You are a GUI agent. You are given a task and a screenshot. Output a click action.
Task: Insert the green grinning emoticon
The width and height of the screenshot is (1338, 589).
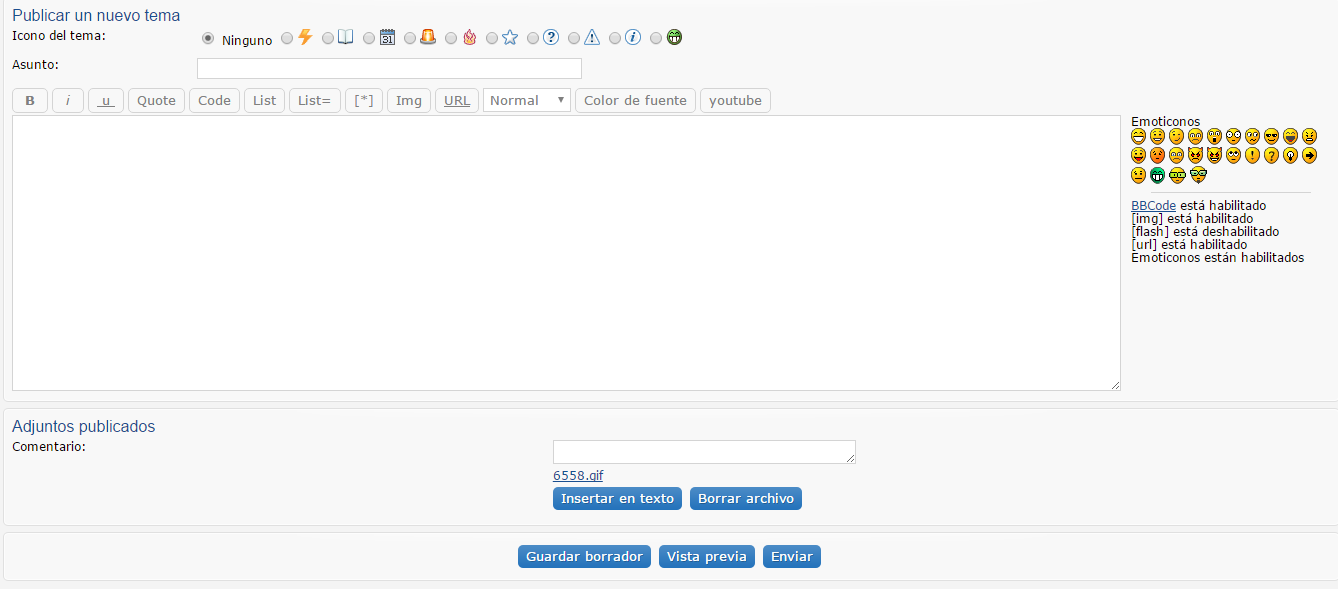1157,175
